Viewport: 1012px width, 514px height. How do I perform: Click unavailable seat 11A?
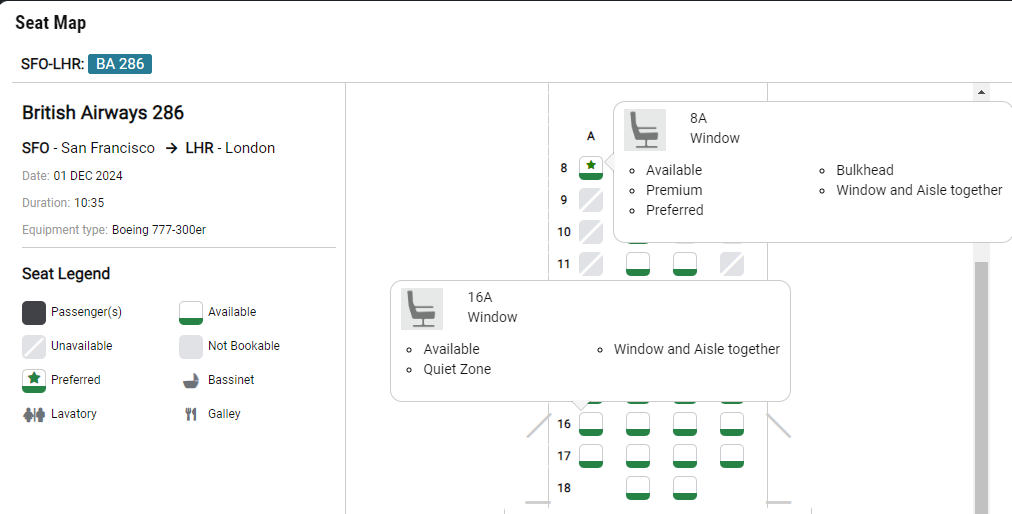point(591,264)
